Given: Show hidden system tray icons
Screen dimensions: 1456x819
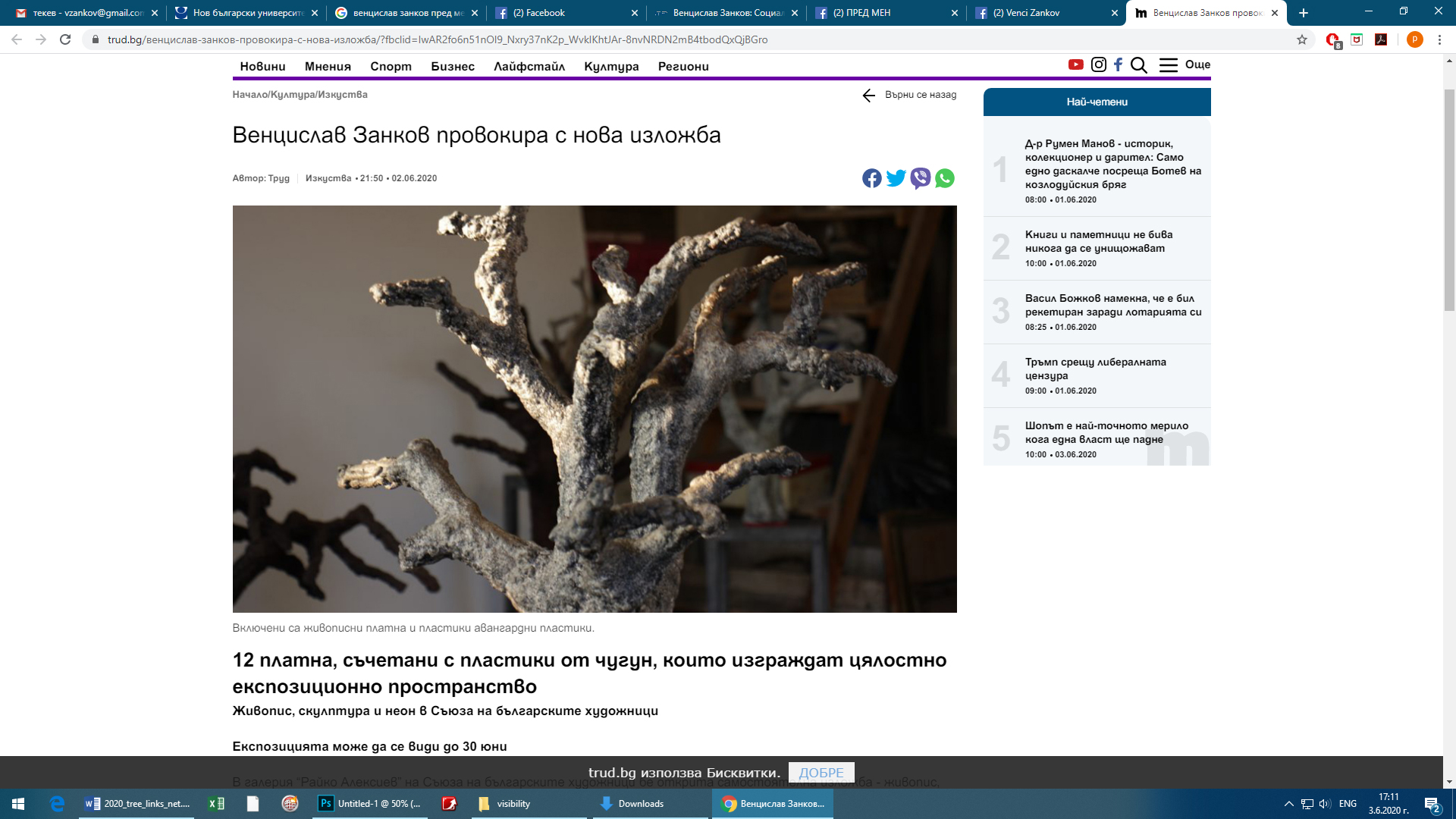Looking at the screenshot, I should pyautogui.click(x=1288, y=804).
